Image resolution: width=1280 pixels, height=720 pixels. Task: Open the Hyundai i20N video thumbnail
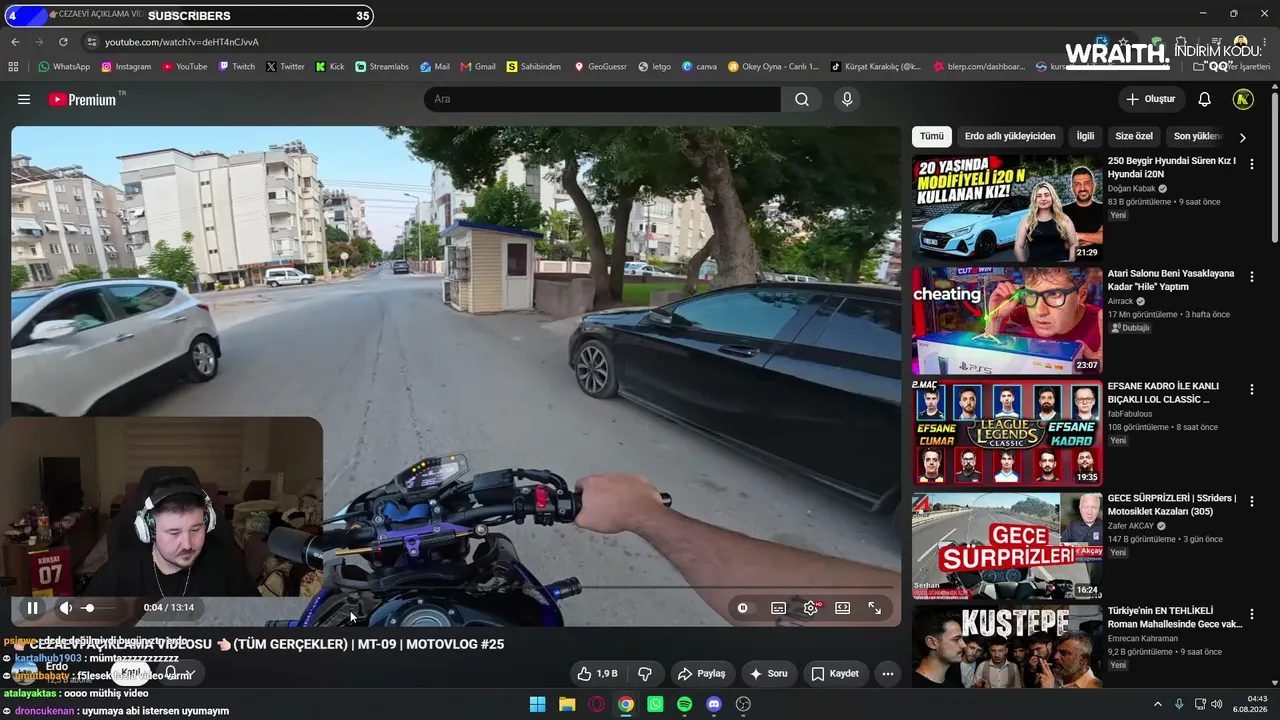point(1007,208)
